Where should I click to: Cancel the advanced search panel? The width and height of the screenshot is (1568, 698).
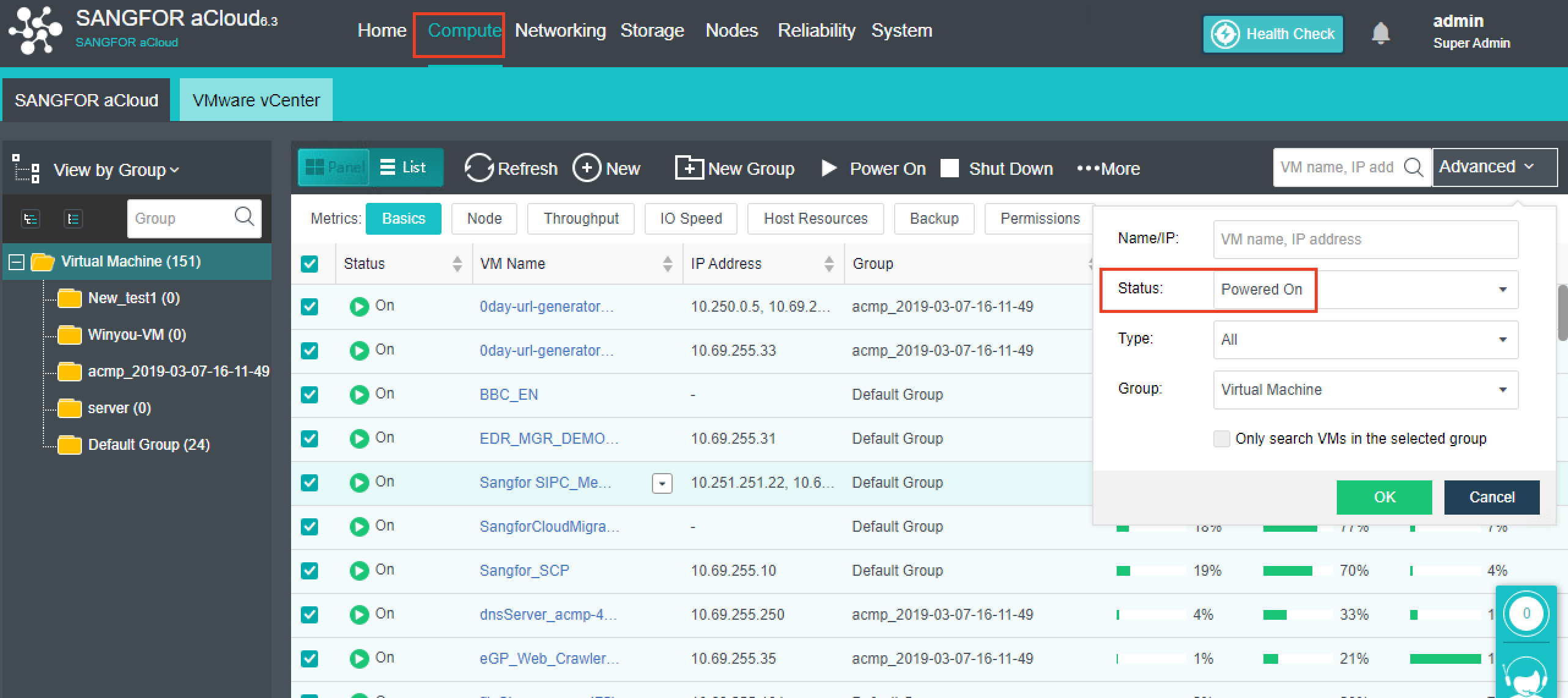tap(1492, 497)
